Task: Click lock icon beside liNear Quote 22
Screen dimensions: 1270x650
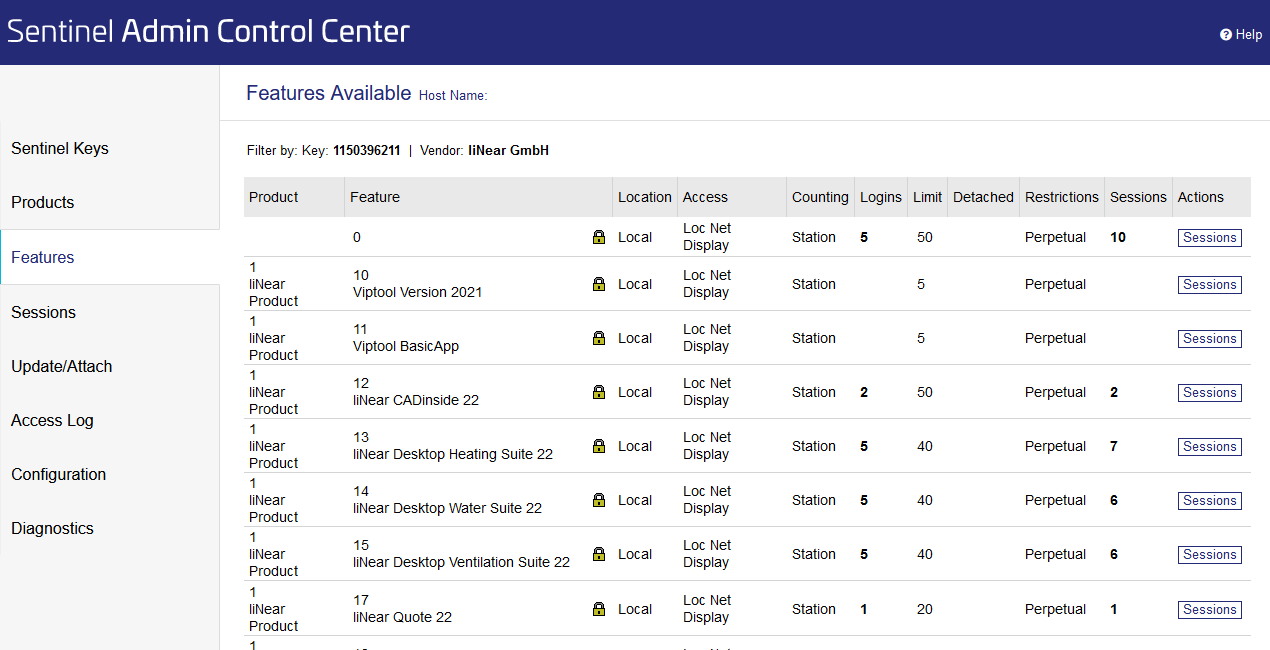Action: pos(599,609)
